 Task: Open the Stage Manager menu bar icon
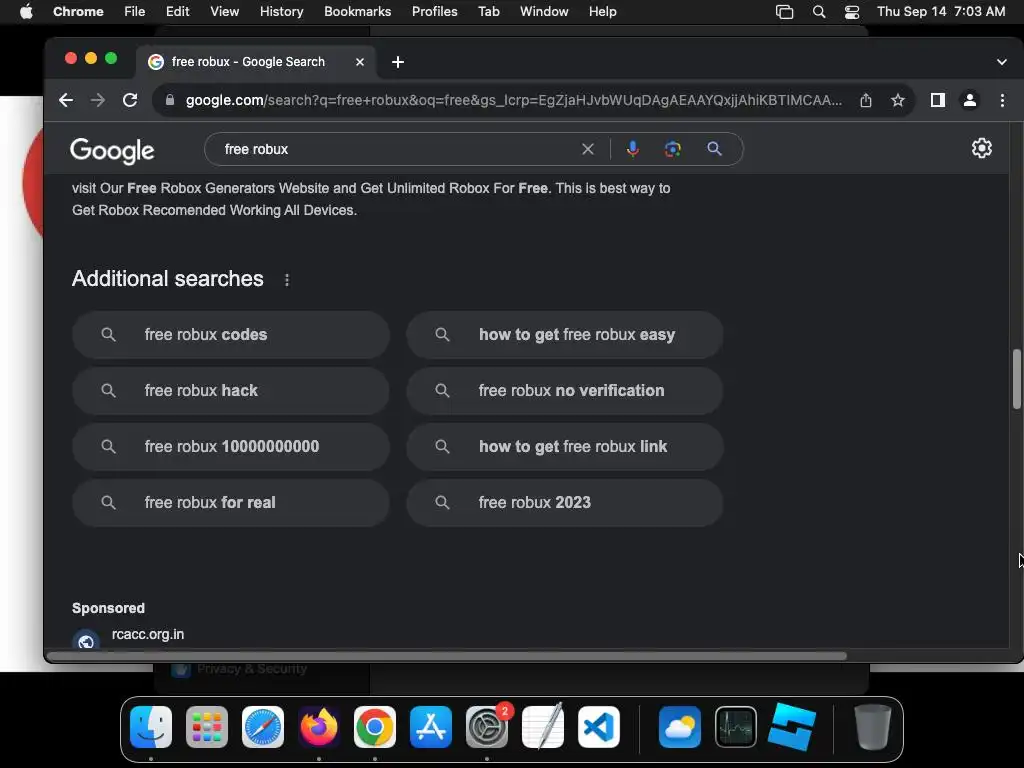click(x=784, y=12)
